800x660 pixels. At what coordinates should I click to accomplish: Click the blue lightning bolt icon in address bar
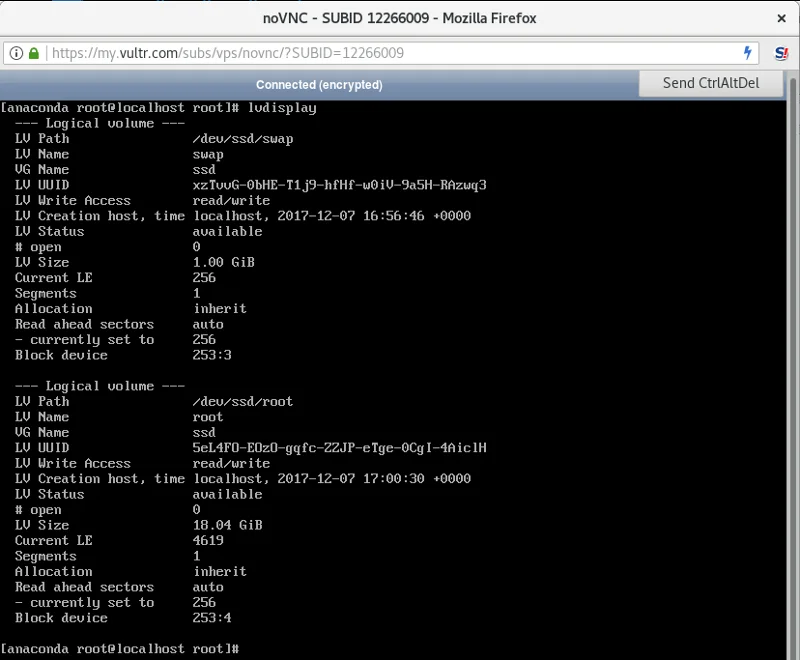(x=747, y=53)
